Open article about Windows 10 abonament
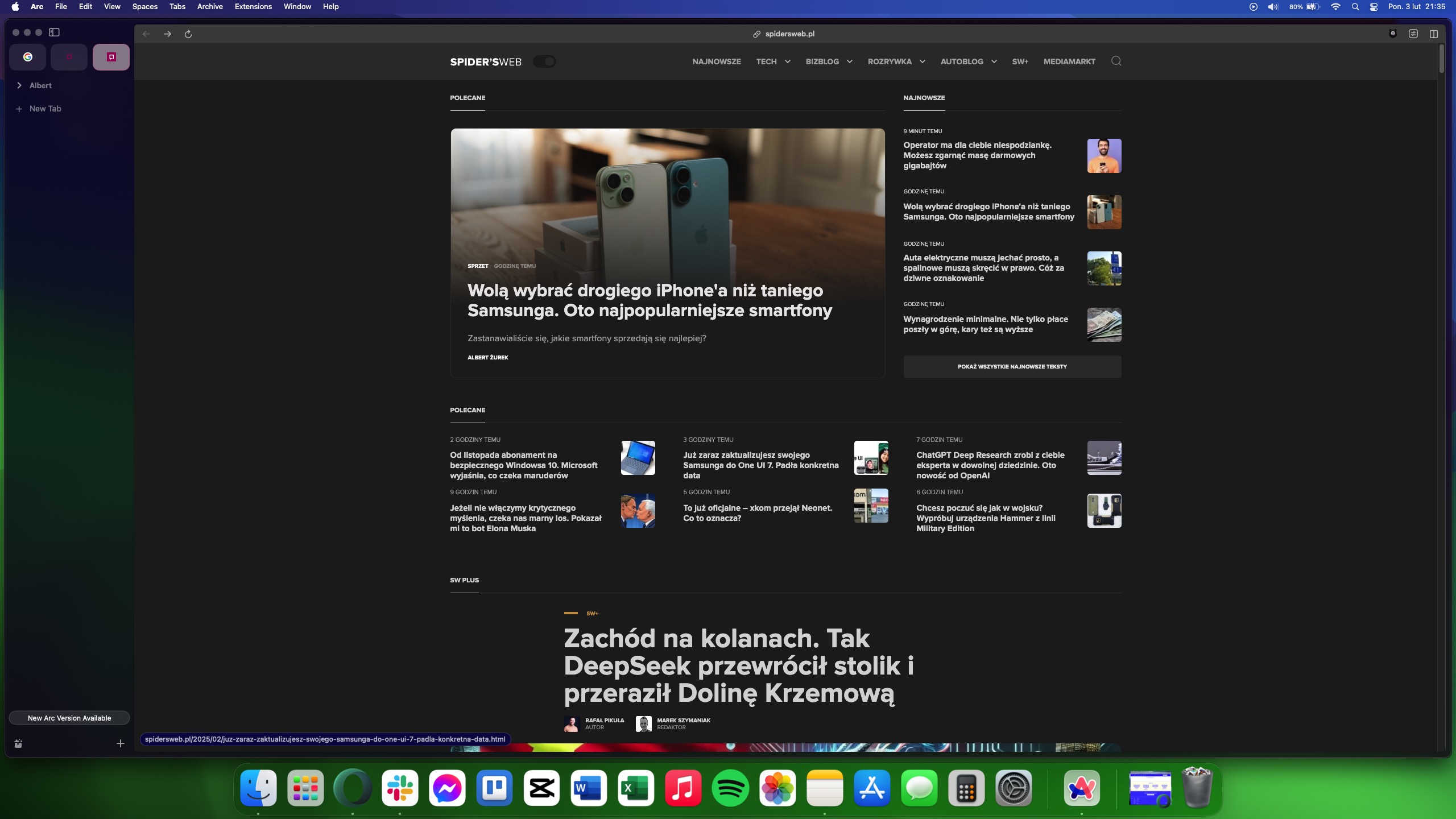 click(x=524, y=465)
